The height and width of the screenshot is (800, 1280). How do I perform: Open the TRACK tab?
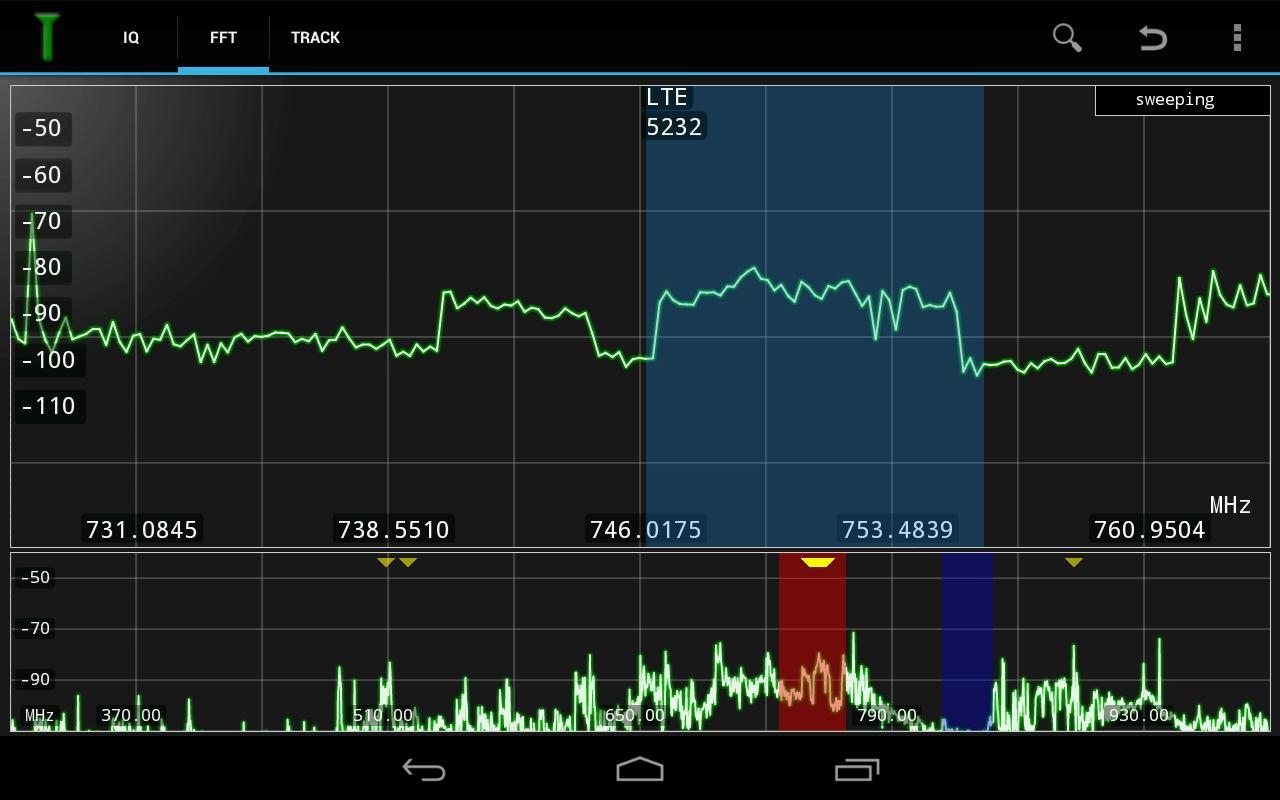click(315, 38)
